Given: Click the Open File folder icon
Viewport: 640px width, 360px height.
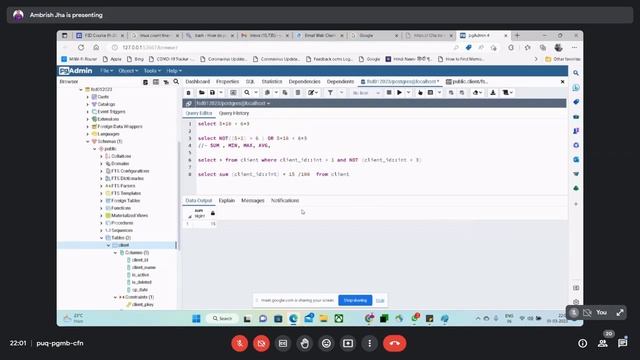Looking at the screenshot, I should pyautogui.click(x=201, y=93).
